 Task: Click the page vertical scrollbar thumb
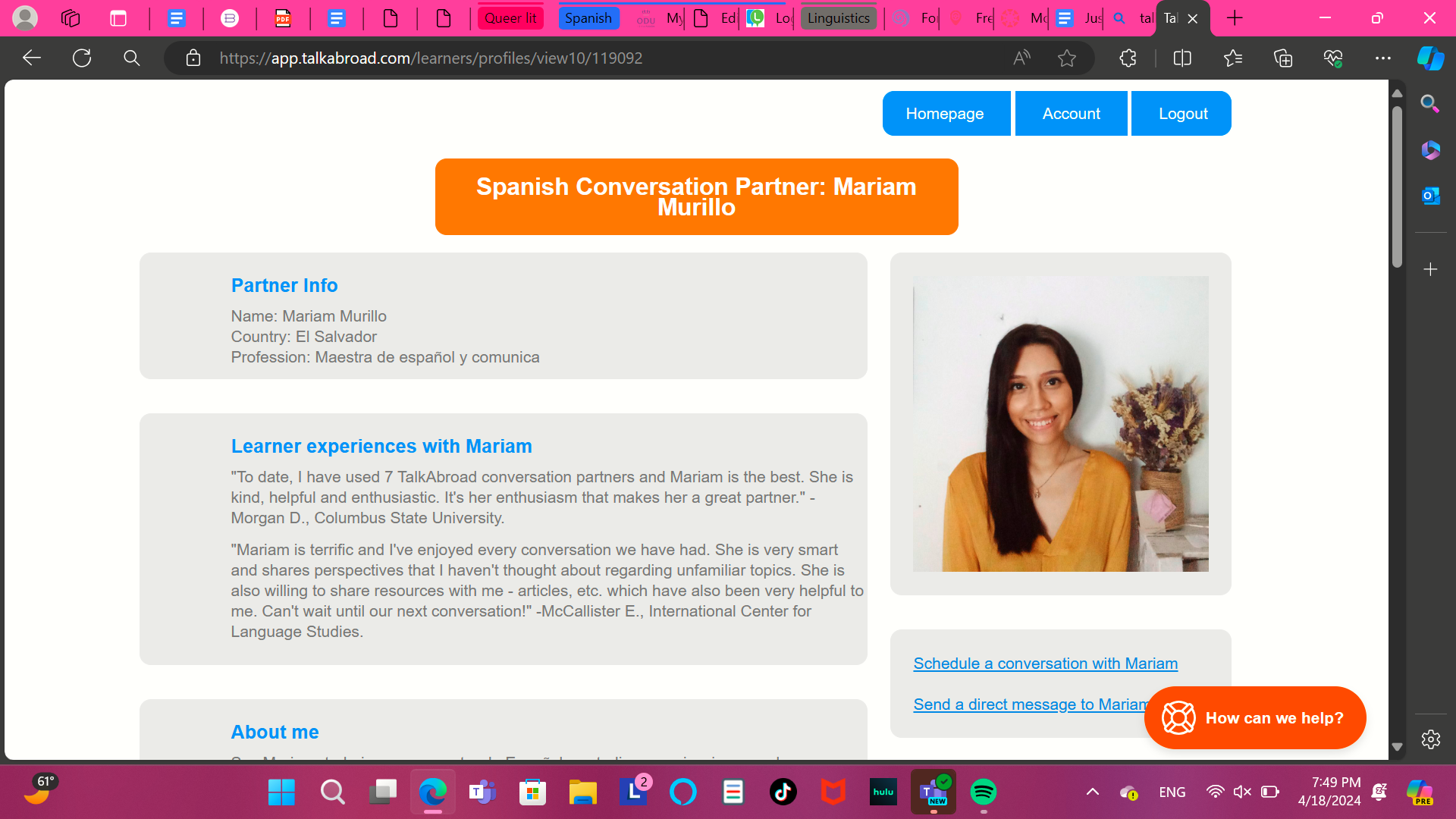click(x=1397, y=186)
